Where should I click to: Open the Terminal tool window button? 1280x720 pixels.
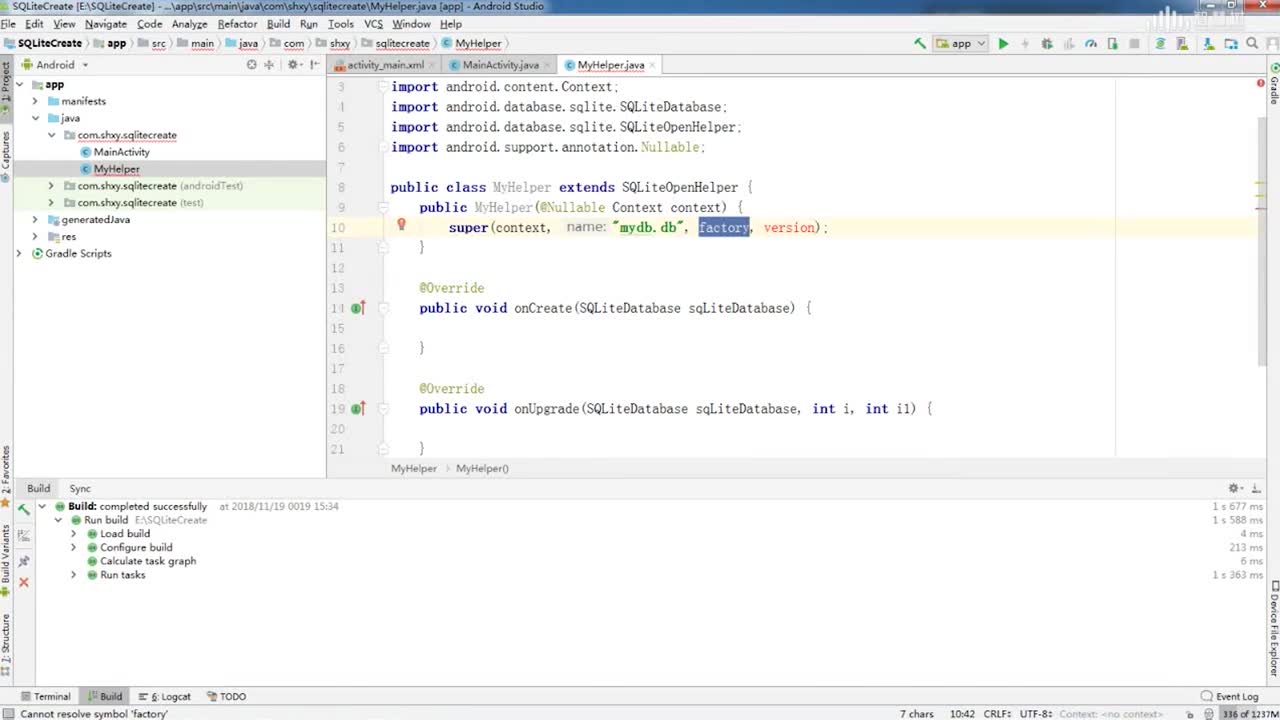pyautogui.click(x=44, y=696)
